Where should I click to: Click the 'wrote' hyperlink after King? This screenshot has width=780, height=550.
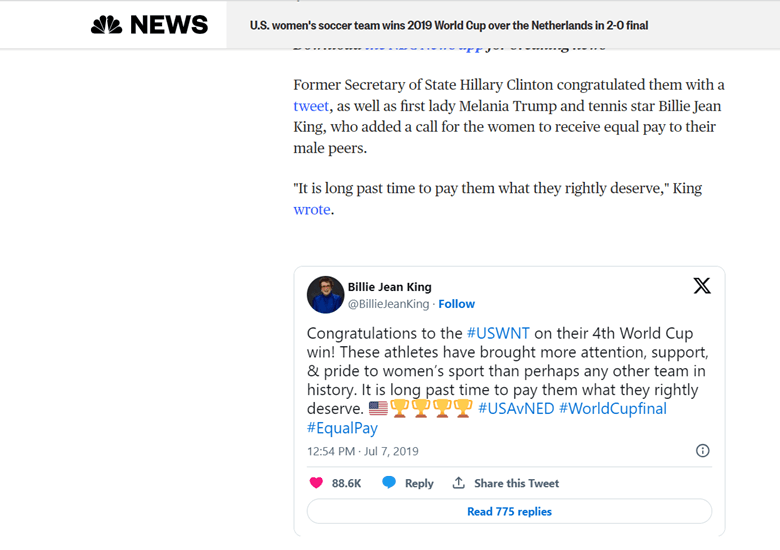[x=311, y=210]
